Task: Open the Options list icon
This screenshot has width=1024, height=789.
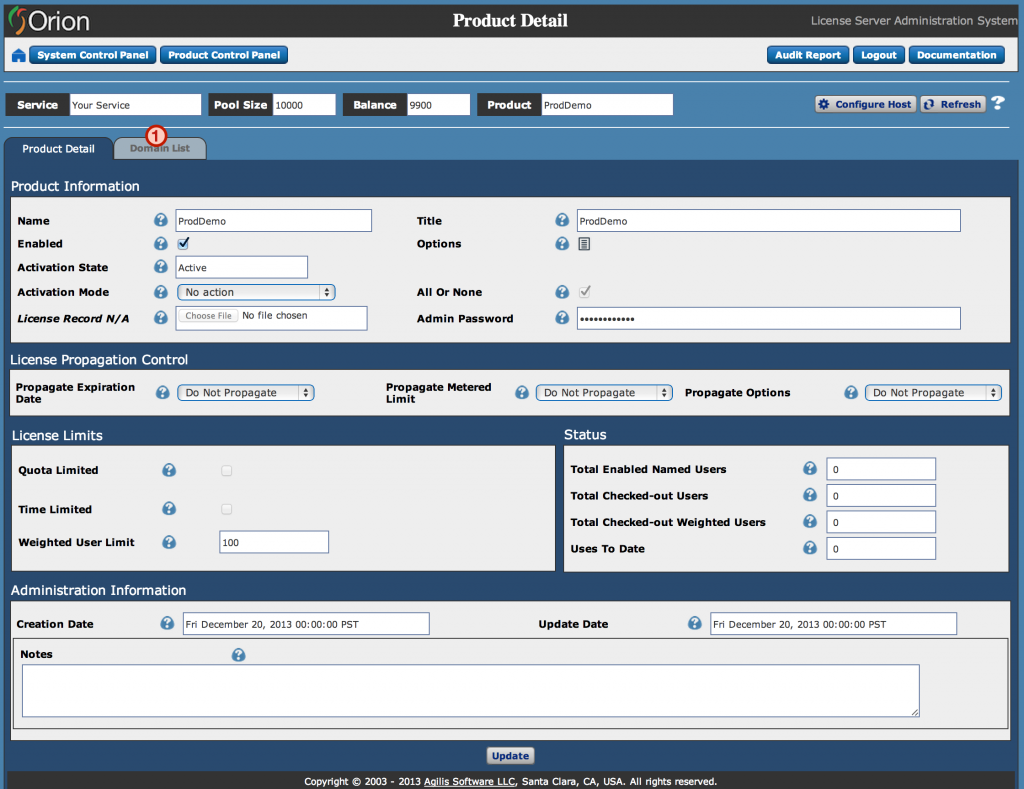Action: 584,244
